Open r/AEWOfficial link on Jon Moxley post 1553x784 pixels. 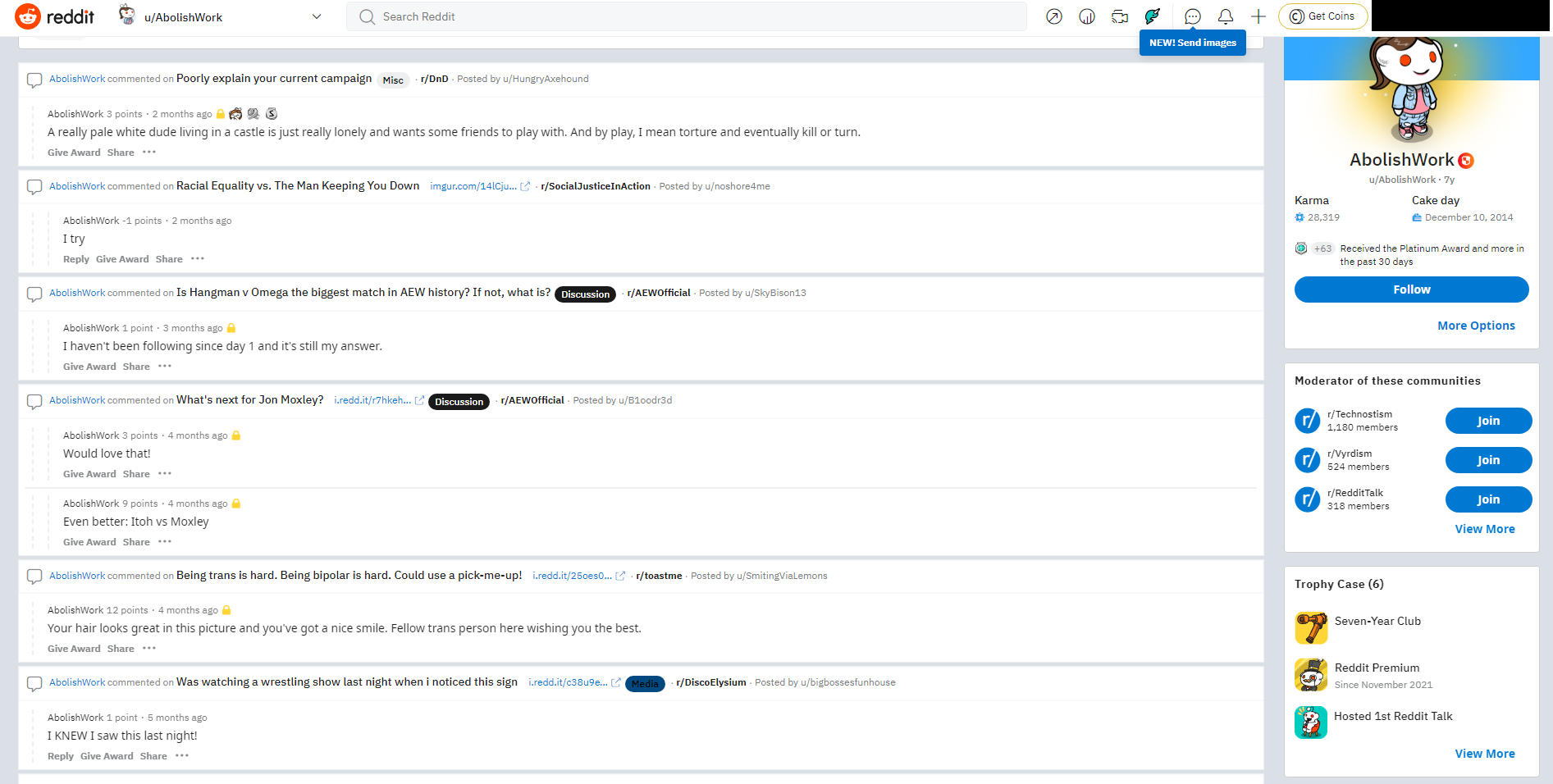coord(532,400)
